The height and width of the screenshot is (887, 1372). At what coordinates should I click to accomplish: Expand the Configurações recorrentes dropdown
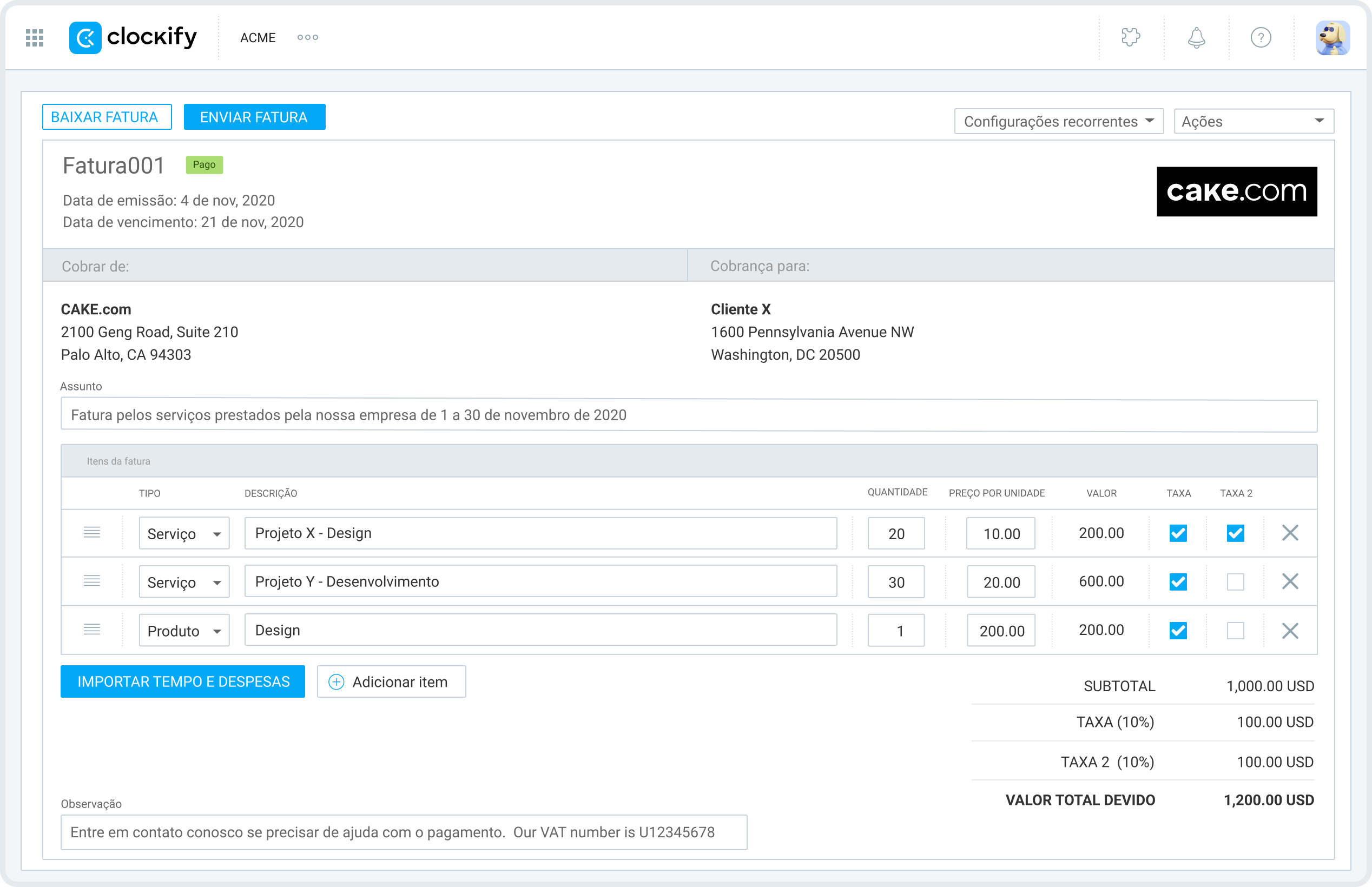[x=1059, y=122]
